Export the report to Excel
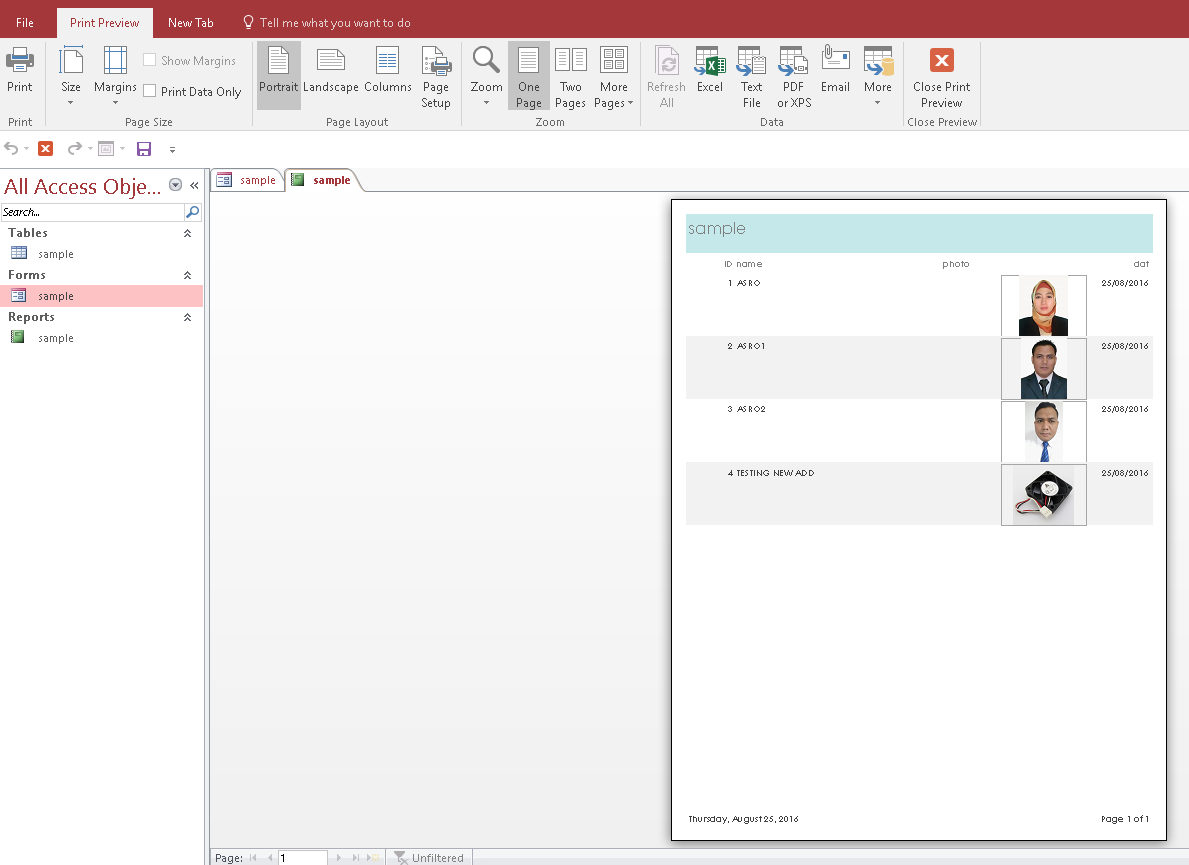The height and width of the screenshot is (865, 1189). (x=709, y=75)
